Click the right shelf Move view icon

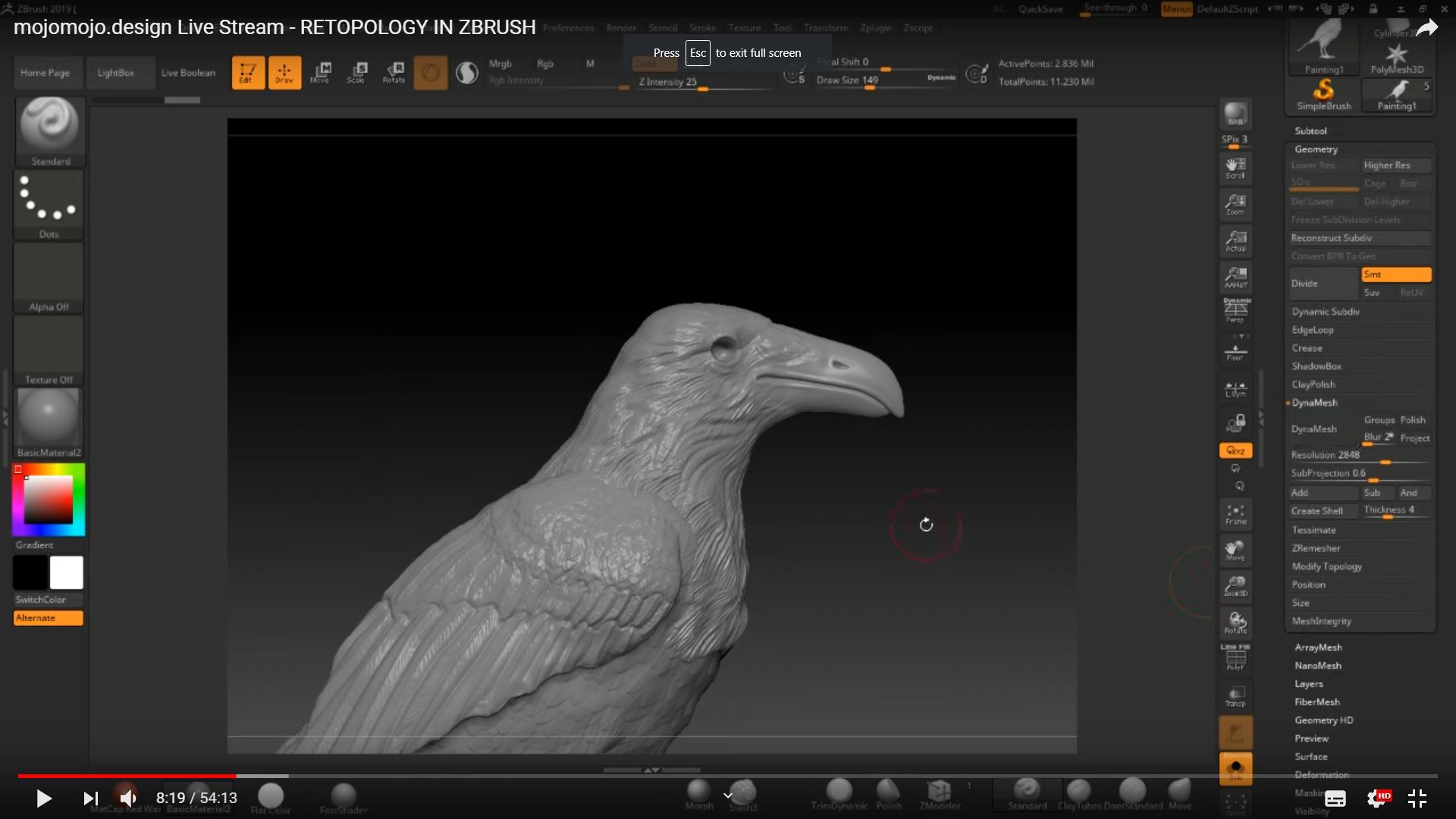[x=1235, y=551]
